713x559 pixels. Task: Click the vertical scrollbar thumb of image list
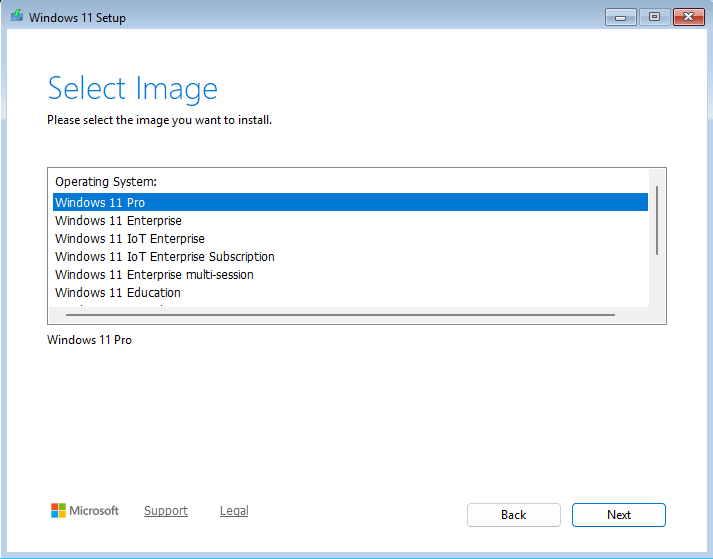click(656, 220)
